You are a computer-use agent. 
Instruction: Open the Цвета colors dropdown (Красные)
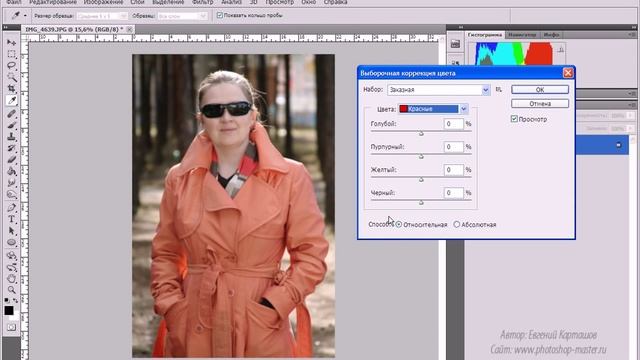point(433,109)
